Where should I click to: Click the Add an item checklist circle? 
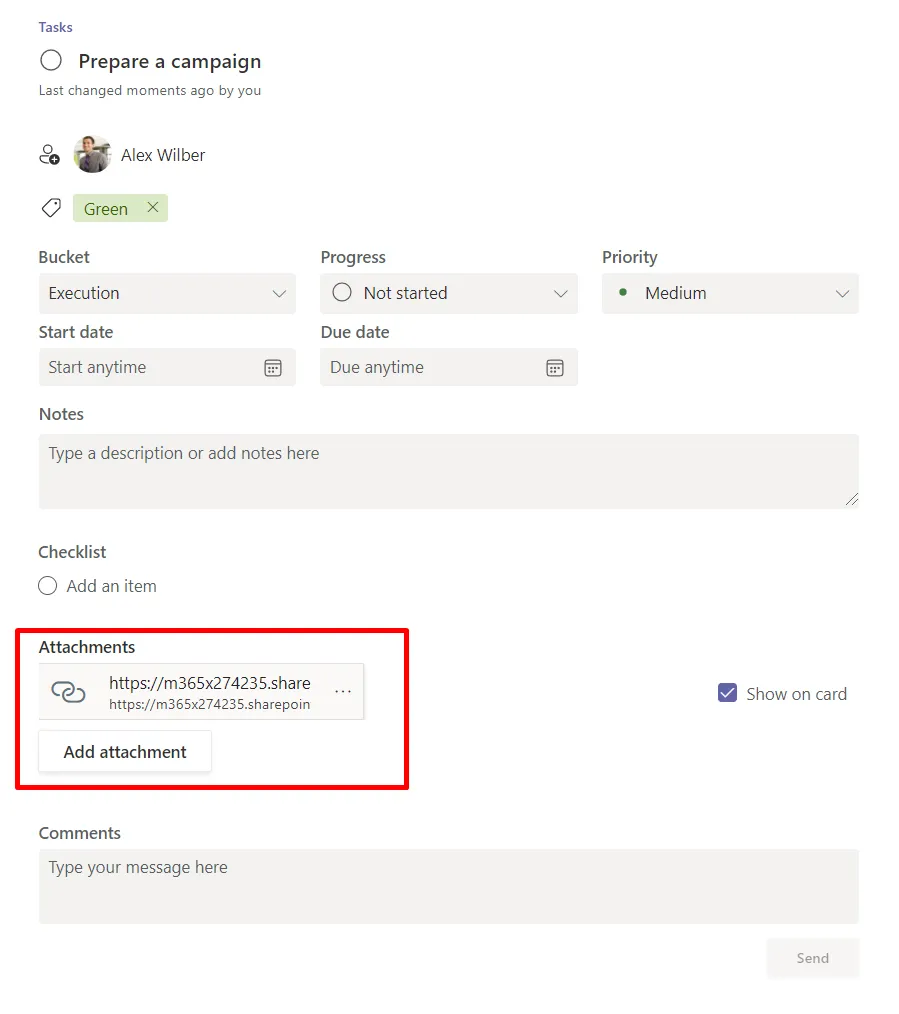pos(47,586)
